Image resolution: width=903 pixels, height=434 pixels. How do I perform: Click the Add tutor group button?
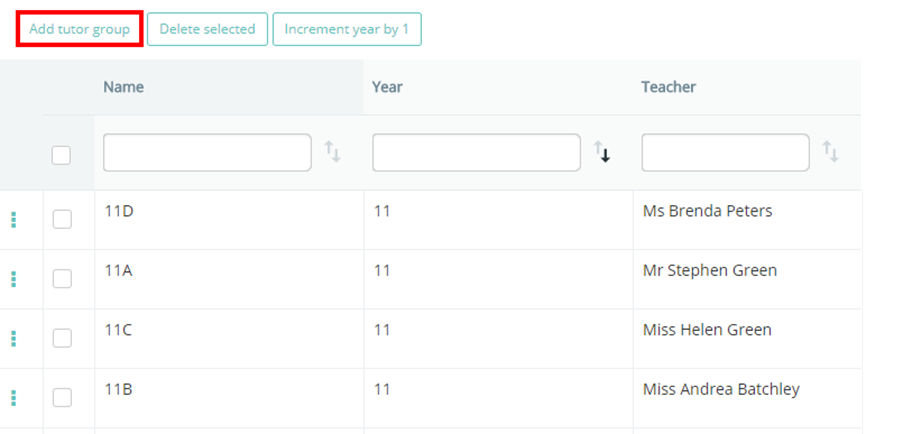(x=79, y=29)
